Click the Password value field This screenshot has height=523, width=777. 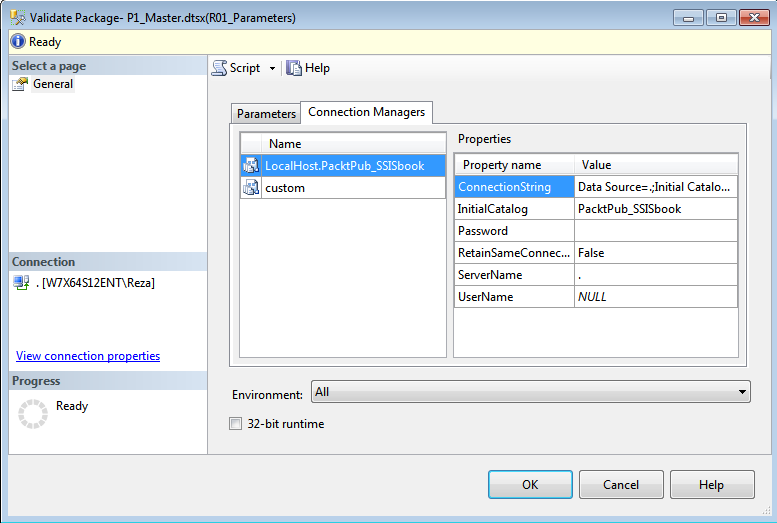(655, 231)
